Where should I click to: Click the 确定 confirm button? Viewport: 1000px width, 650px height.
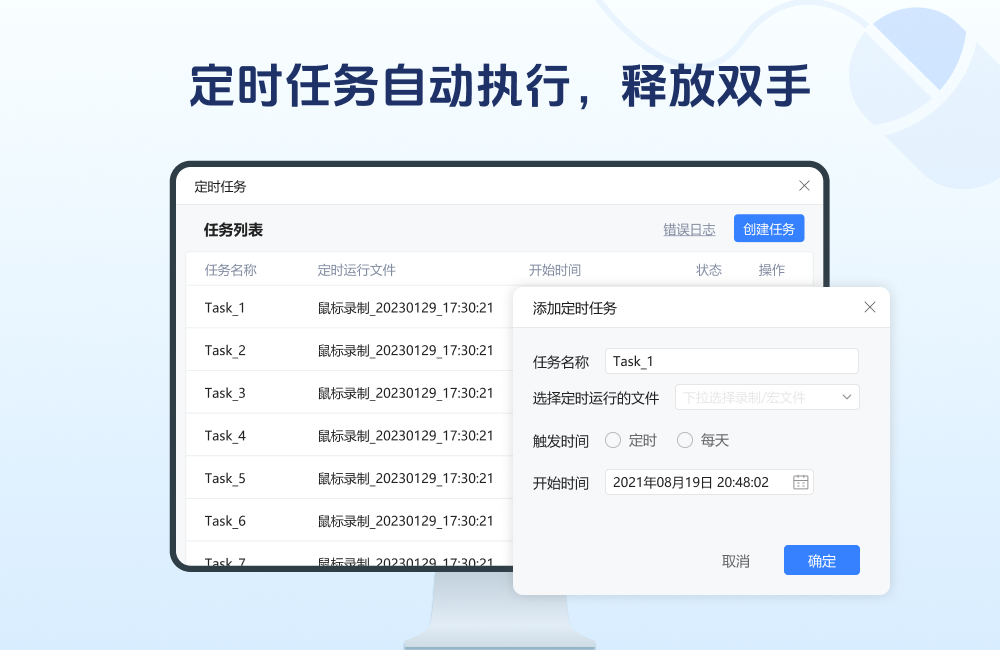pos(821,560)
